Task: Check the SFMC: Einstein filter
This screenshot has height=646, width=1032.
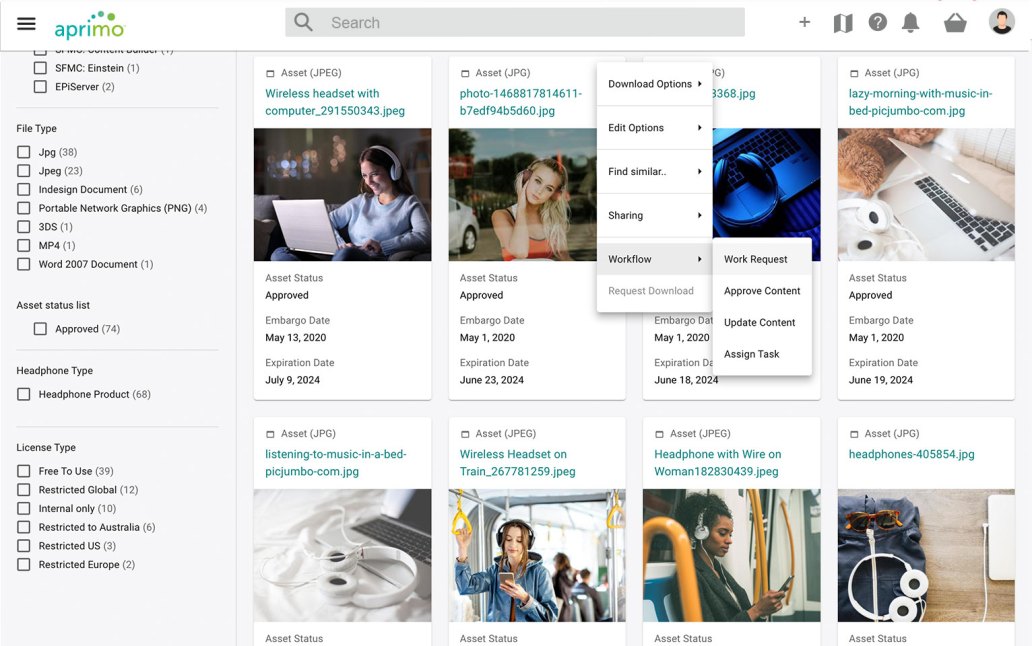Action: click(40, 68)
